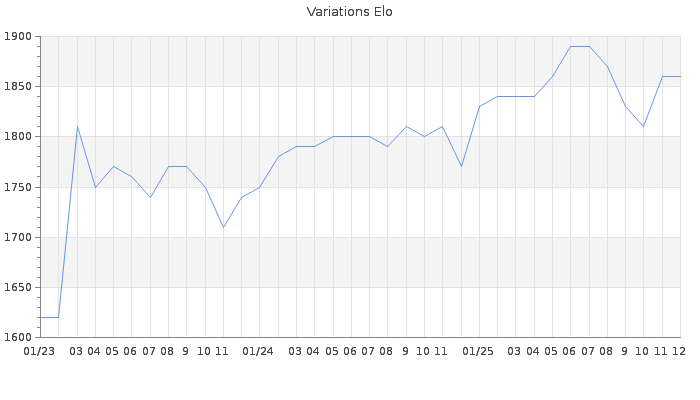Screen dimensions: 700x400
Task: Select the 1850 y-axis label
Action: click(19, 87)
